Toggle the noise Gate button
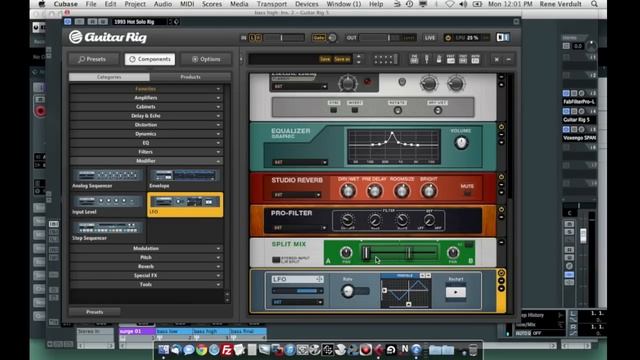Image resolution: width=640 pixels, height=360 pixels. 318,38
